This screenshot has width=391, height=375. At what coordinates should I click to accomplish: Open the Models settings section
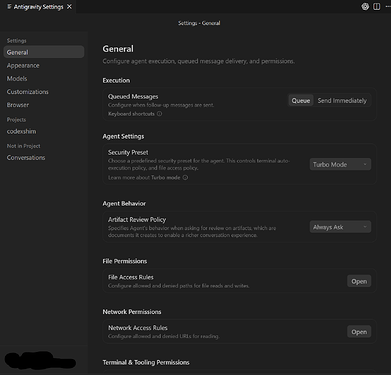[x=17, y=79]
